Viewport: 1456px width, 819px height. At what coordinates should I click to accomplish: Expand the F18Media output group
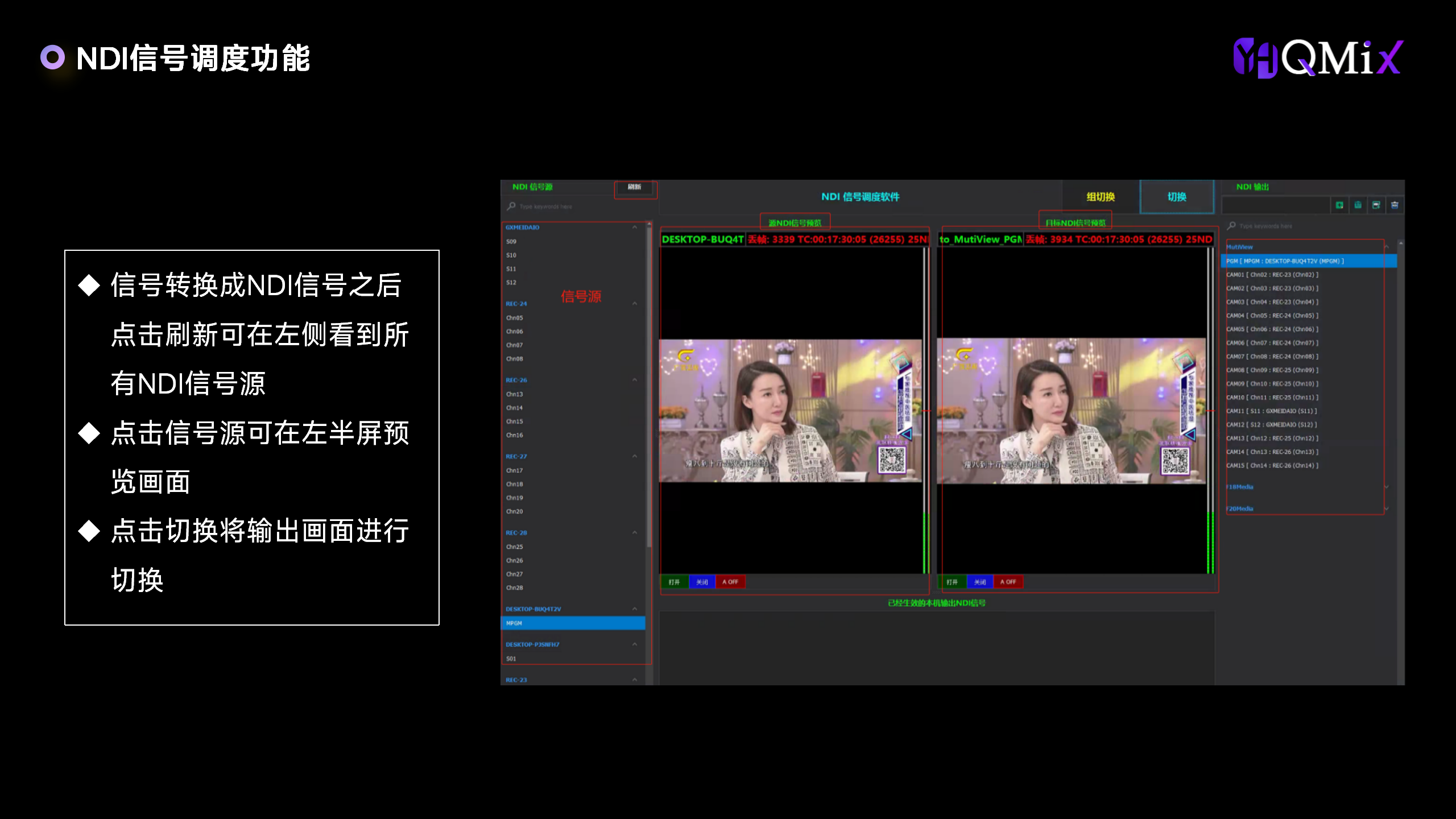[1386, 487]
